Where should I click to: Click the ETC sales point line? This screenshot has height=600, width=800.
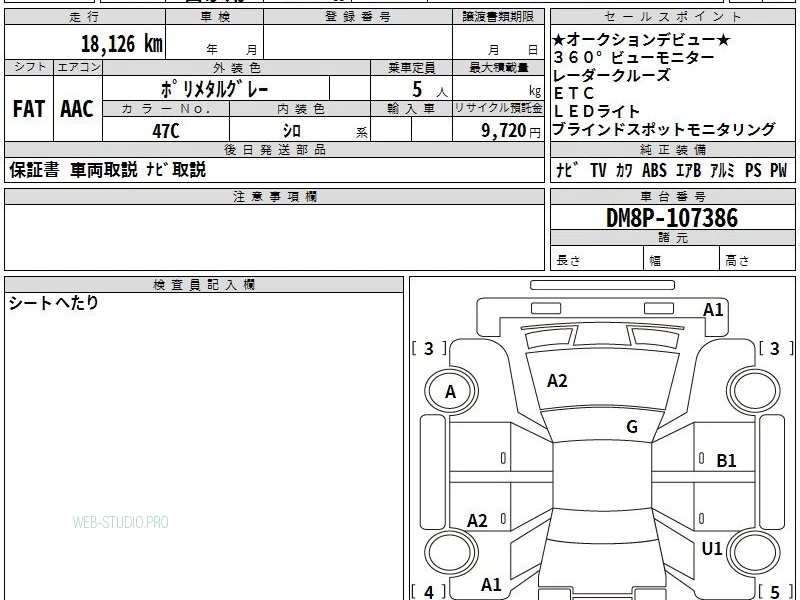click(574, 93)
